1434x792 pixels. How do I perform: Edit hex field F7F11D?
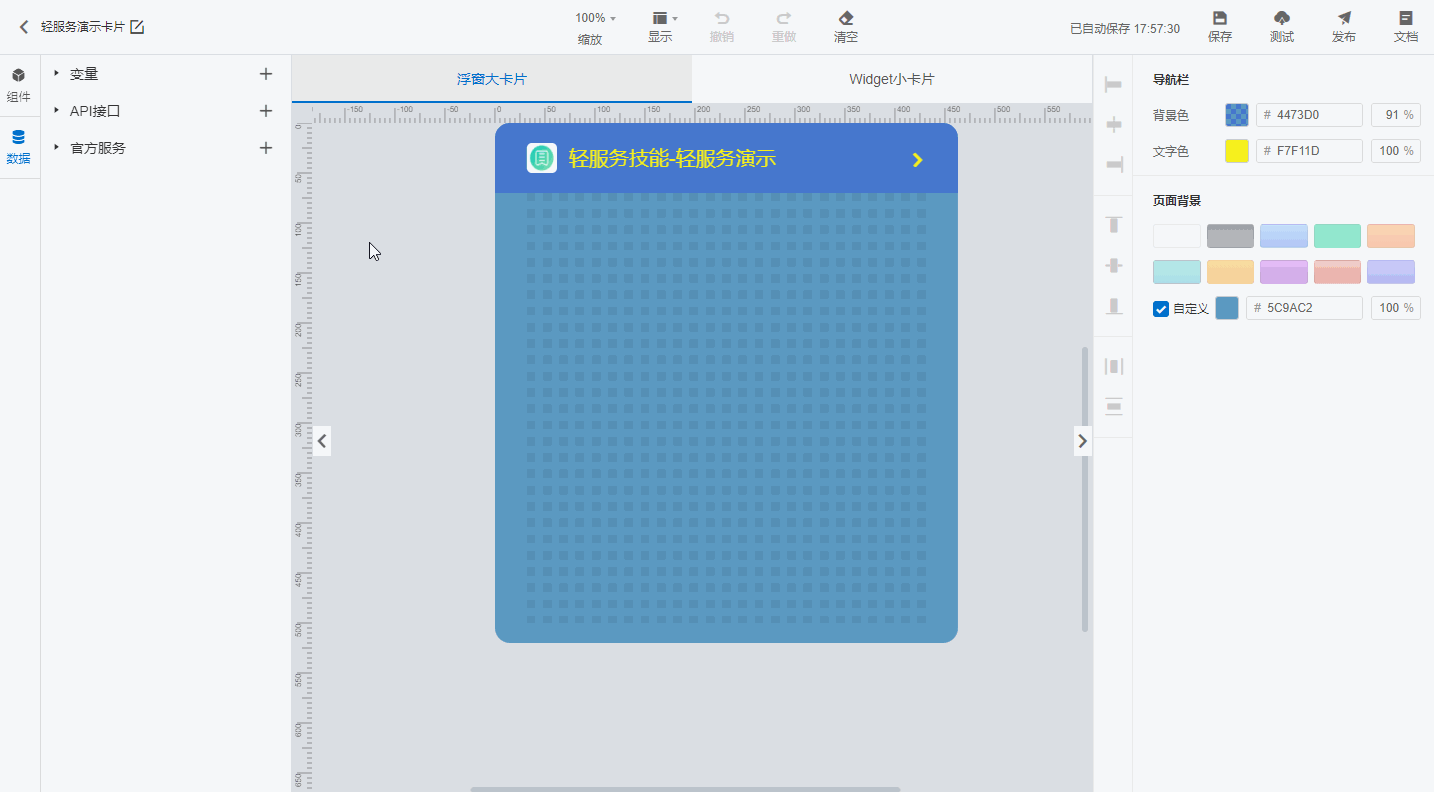click(1309, 151)
